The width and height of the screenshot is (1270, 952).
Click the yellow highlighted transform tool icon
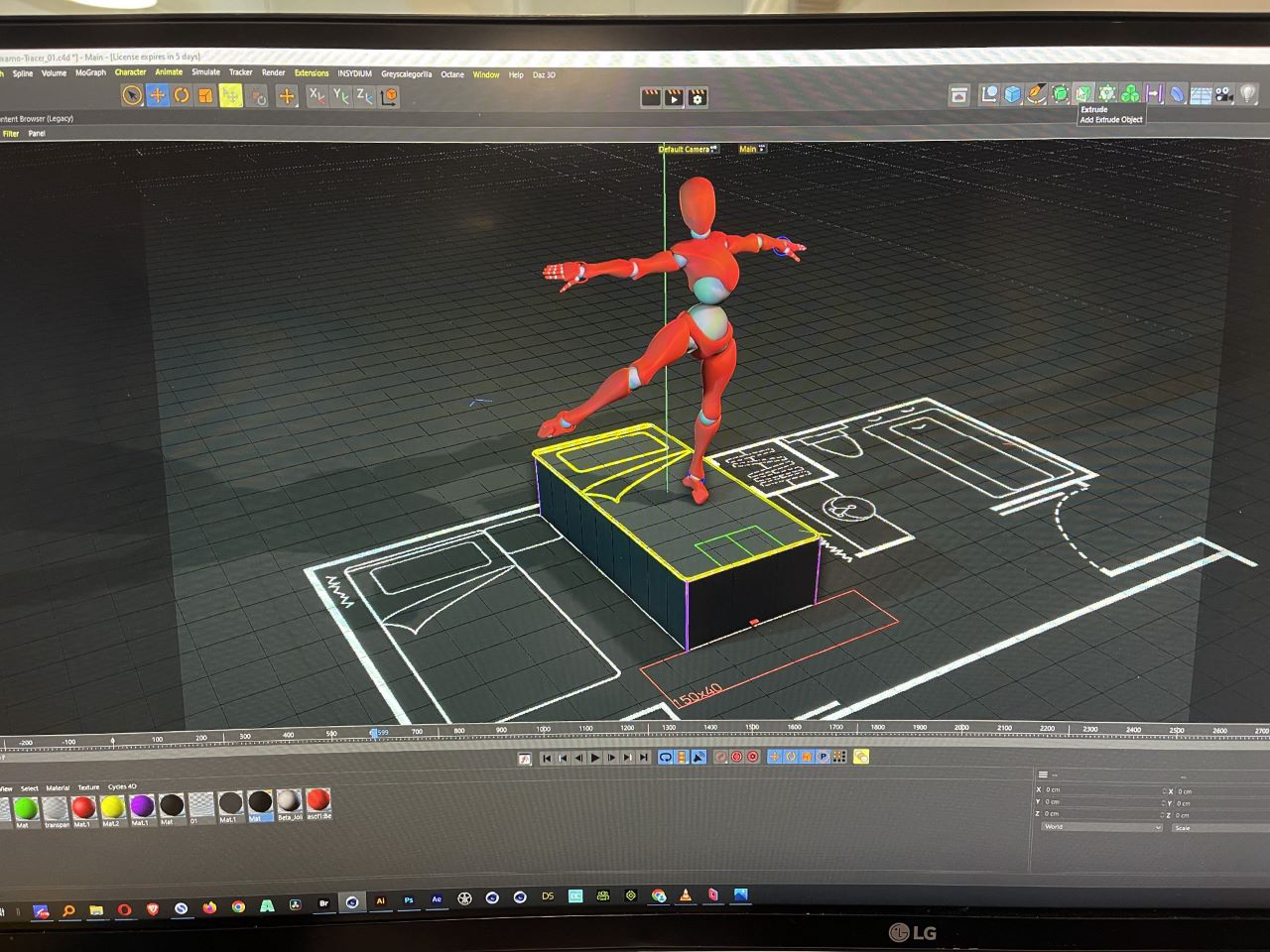(x=230, y=95)
